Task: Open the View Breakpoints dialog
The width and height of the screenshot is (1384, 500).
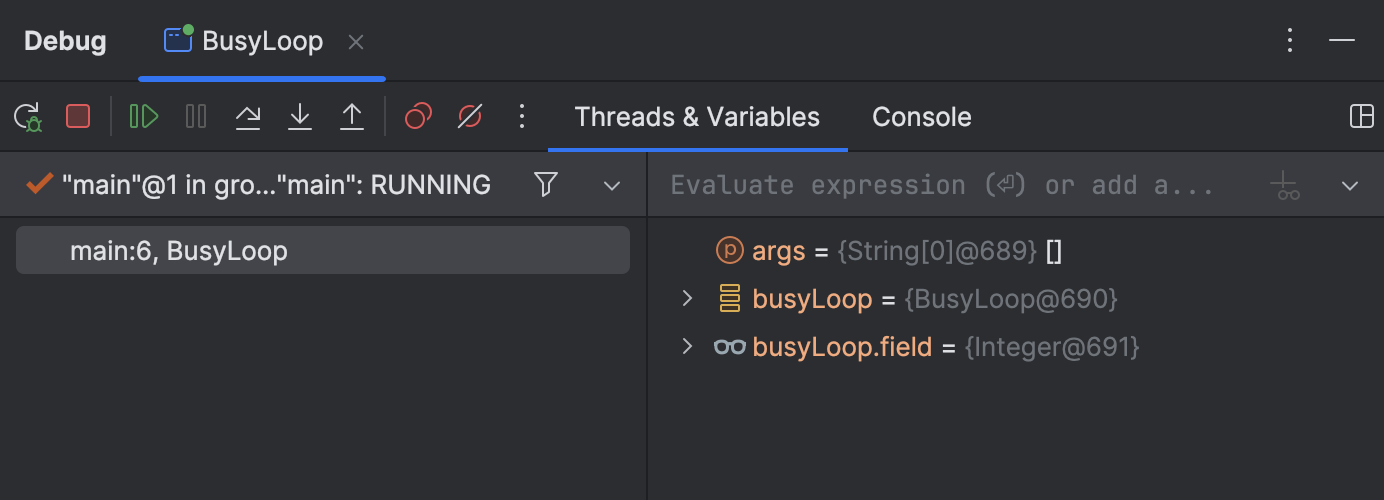Action: [x=418, y=117]
